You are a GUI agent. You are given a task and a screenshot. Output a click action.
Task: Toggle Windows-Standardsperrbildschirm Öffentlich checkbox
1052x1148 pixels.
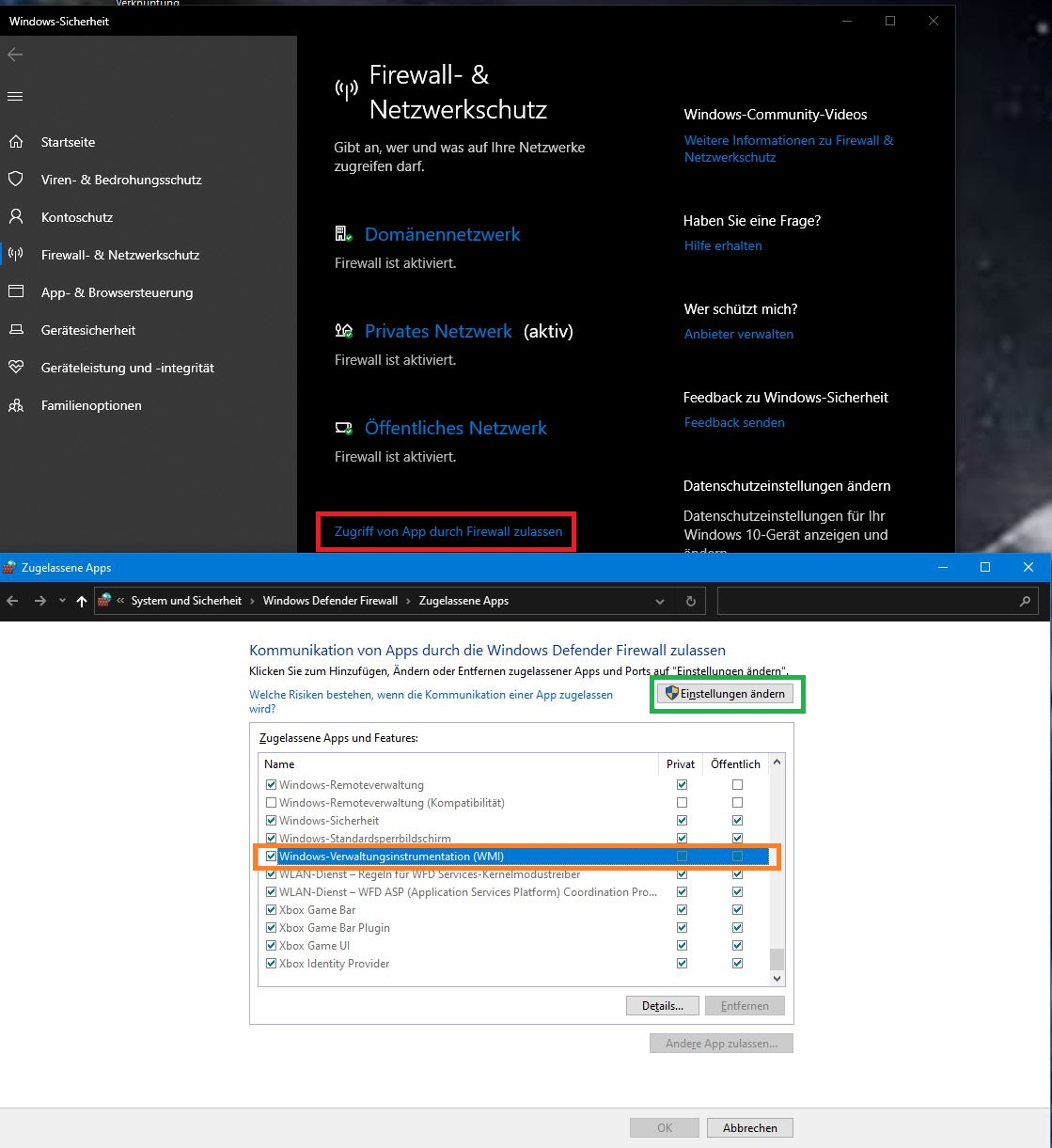[x=737, y=839]
